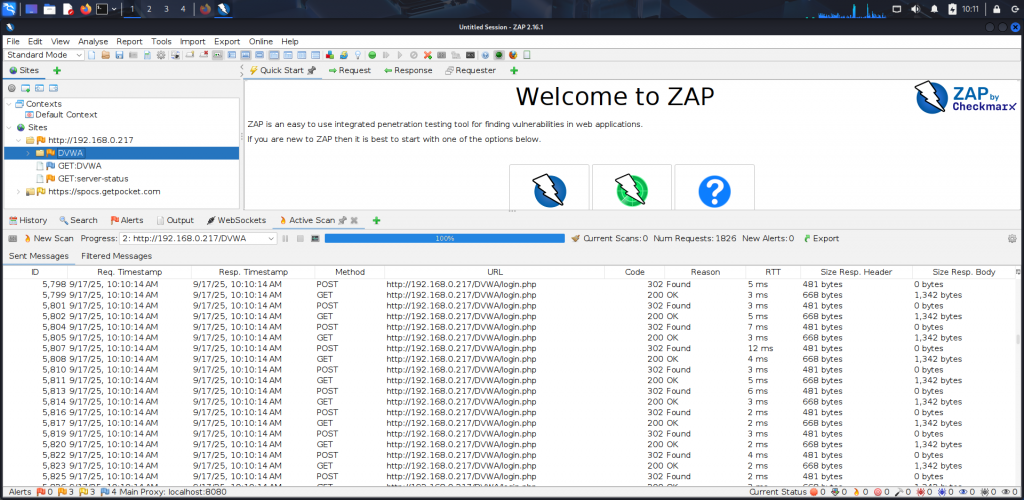Screen dimensions: 1024x500
Task: Click the light bulb toolbar icon
Action: tap(358, 55)
